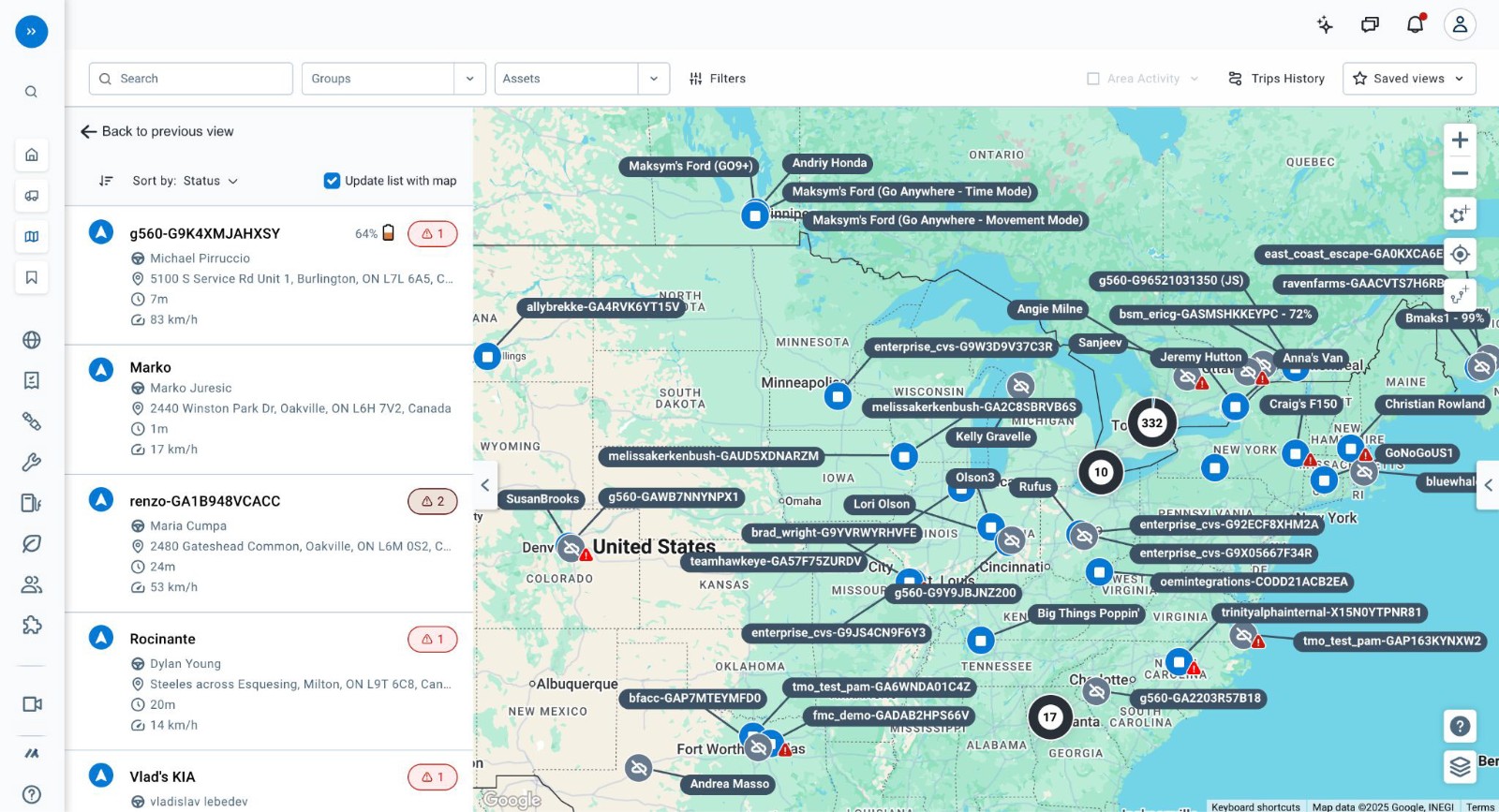Enable the Area Activity checkbox
This screenshot has height=812, width=1499.
[1093, 79]
